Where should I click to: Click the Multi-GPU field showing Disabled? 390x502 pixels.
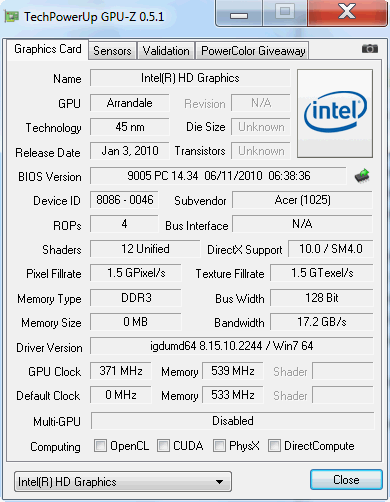coord(233,421)
